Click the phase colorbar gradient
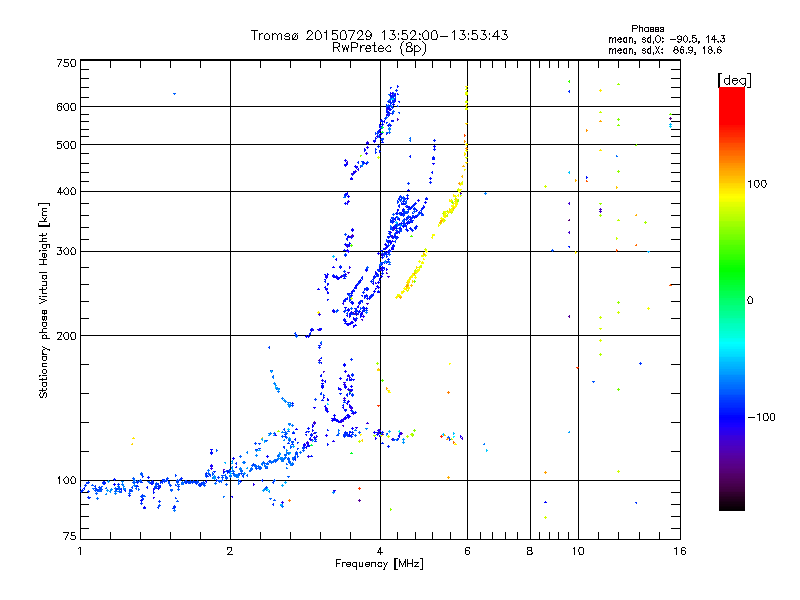 point(732,298)
